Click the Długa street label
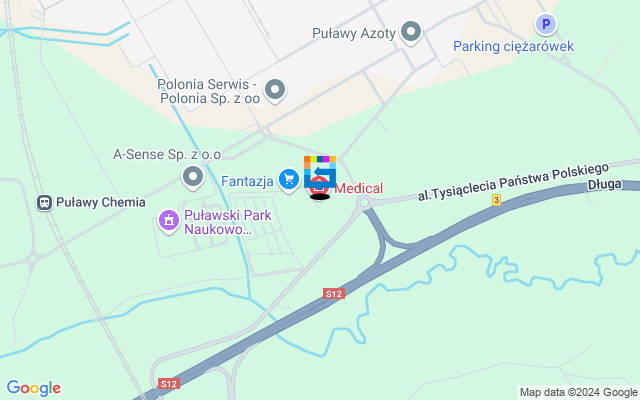Screen dimensions: 640x400 pos(604,184)
